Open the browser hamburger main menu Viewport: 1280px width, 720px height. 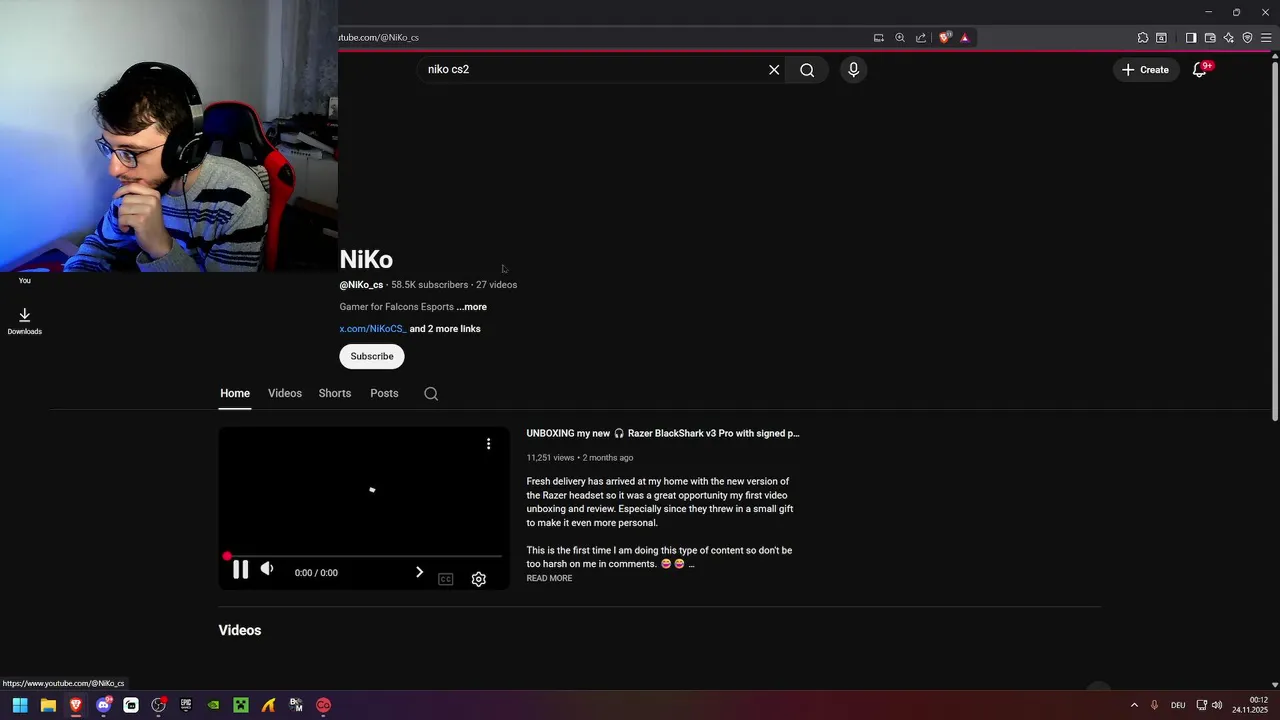coord(1266,38)
